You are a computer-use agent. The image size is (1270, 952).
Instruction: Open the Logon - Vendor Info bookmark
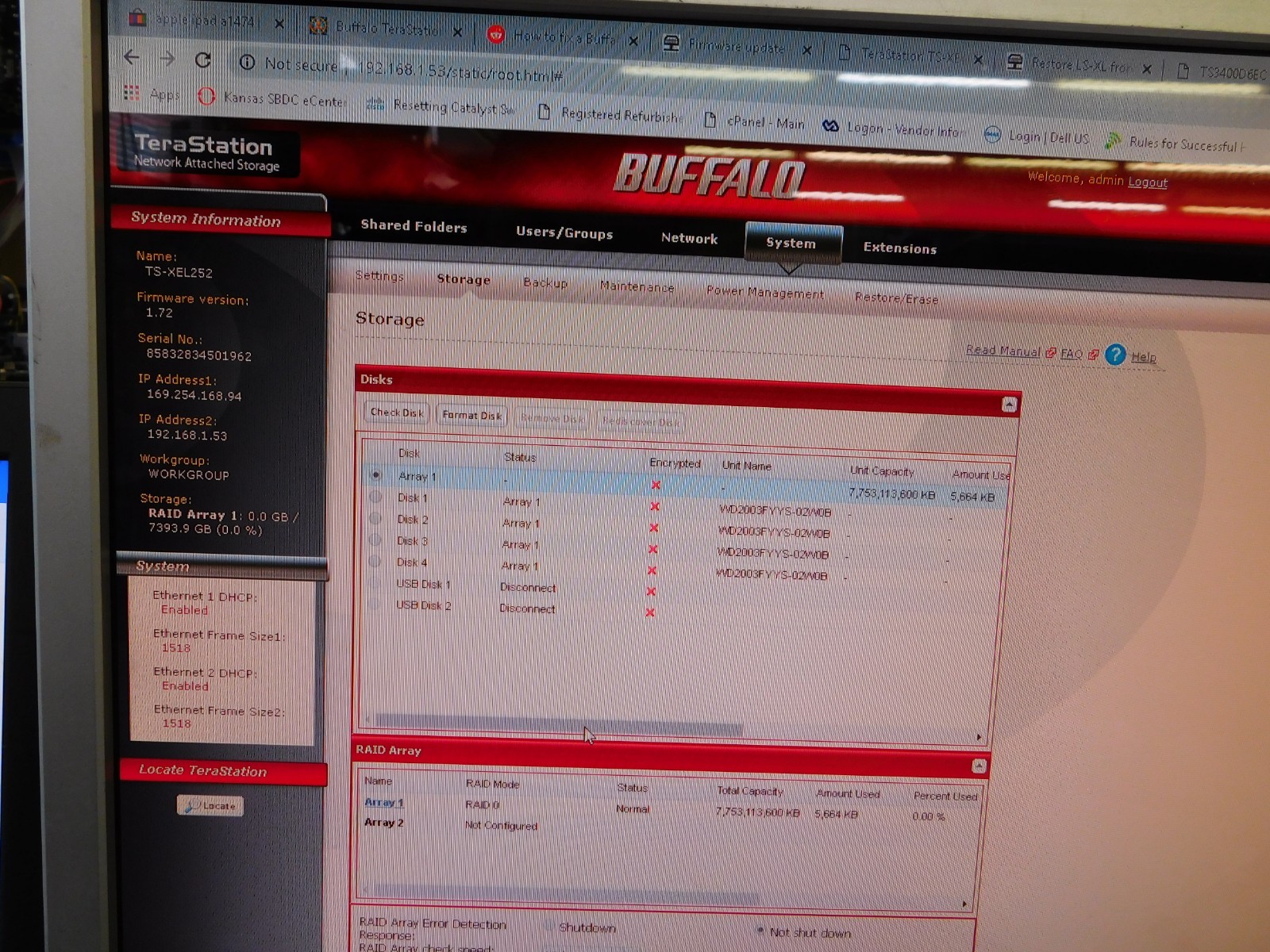point(892,128)
